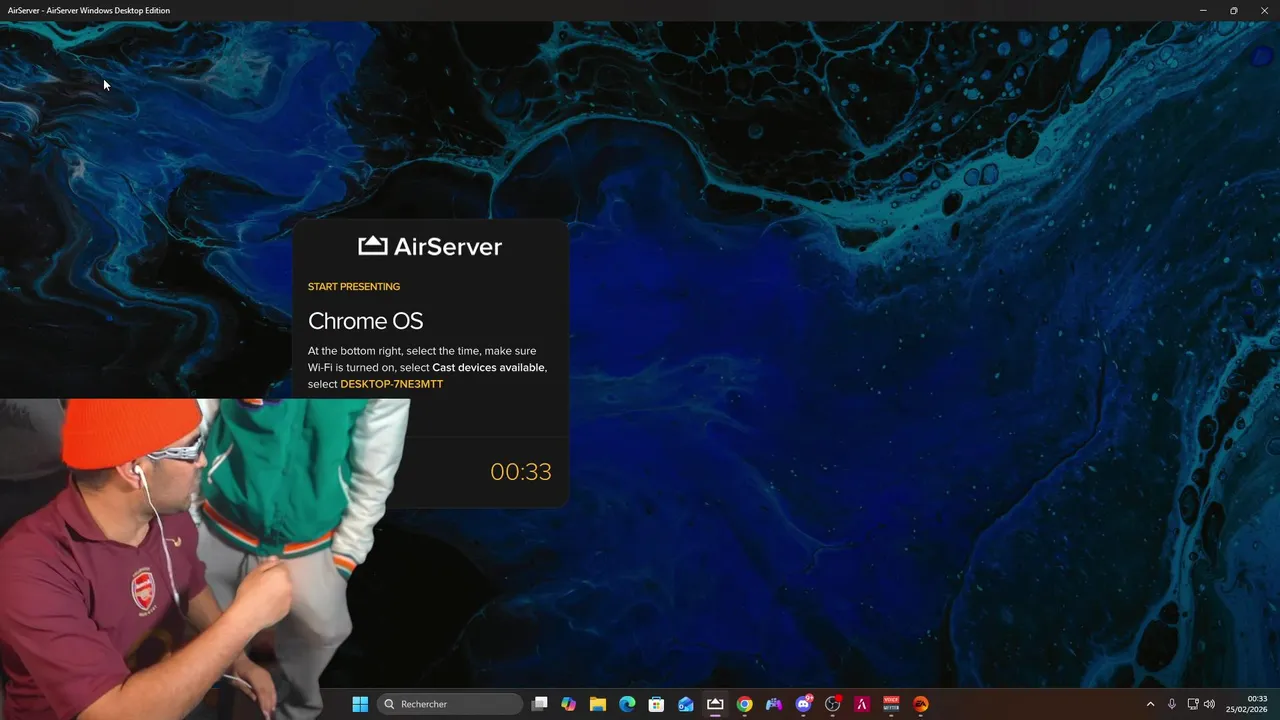The height and width of the screenshot is (720, 1280).
Task: Launch Copilot from the taskbar
Action: pos(569,704)
